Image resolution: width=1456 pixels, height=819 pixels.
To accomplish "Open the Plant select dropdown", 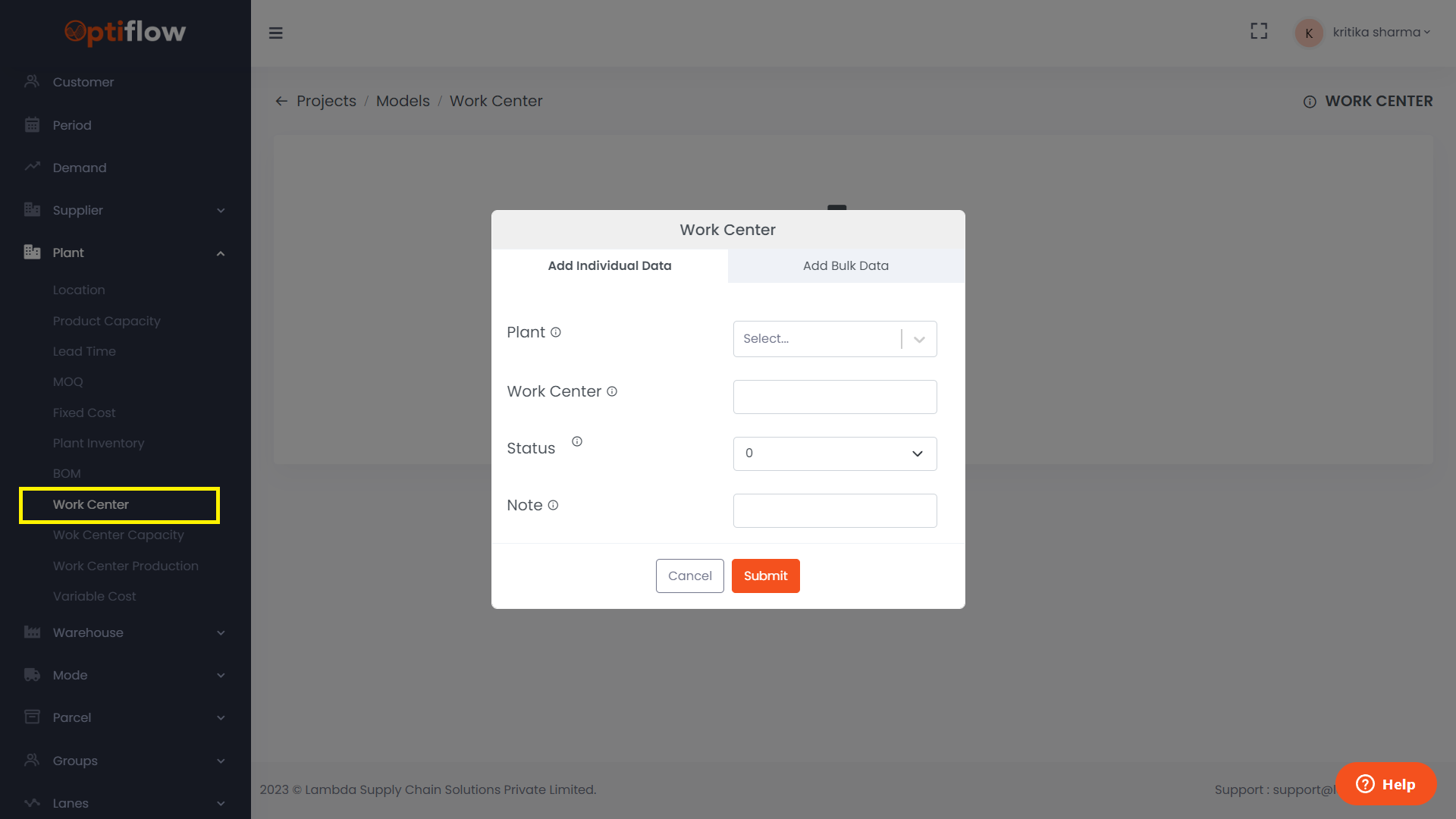I will (x=834, y=339).
